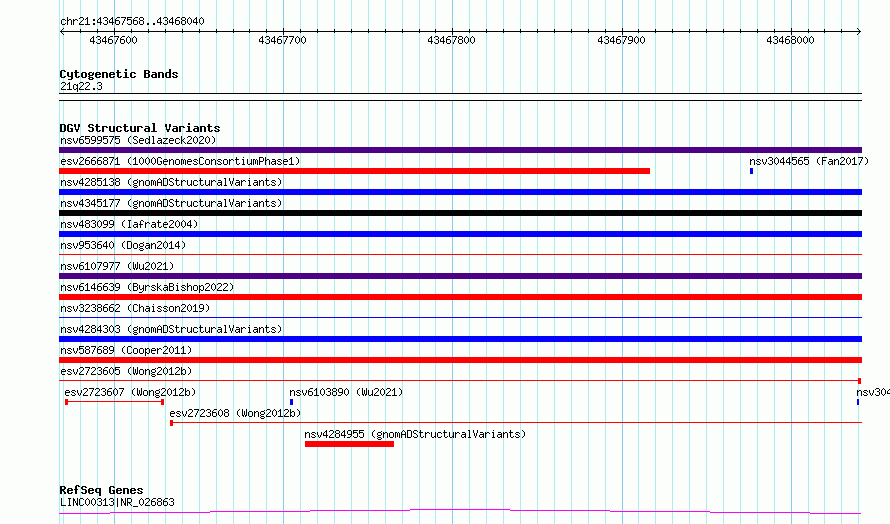Screen dimensions: 890x524
Task: Open the nsv6103890 (Wu2021) label
Action: (346, 392)
